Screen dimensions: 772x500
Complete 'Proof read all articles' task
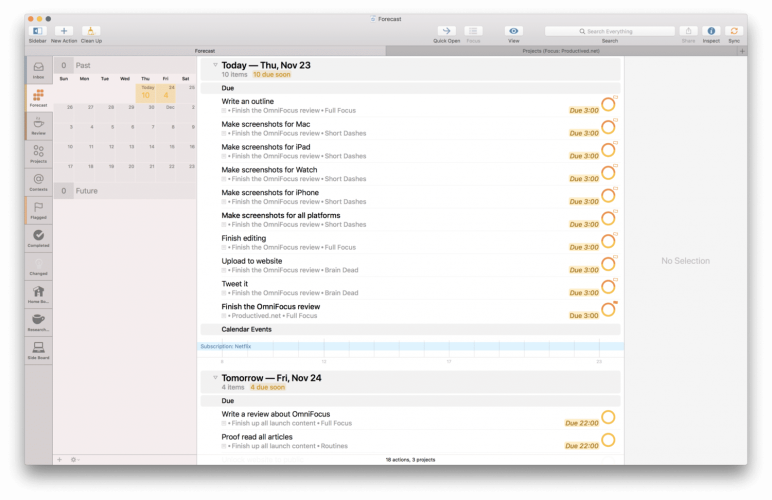pyautogui.click(x=607, y=440)
